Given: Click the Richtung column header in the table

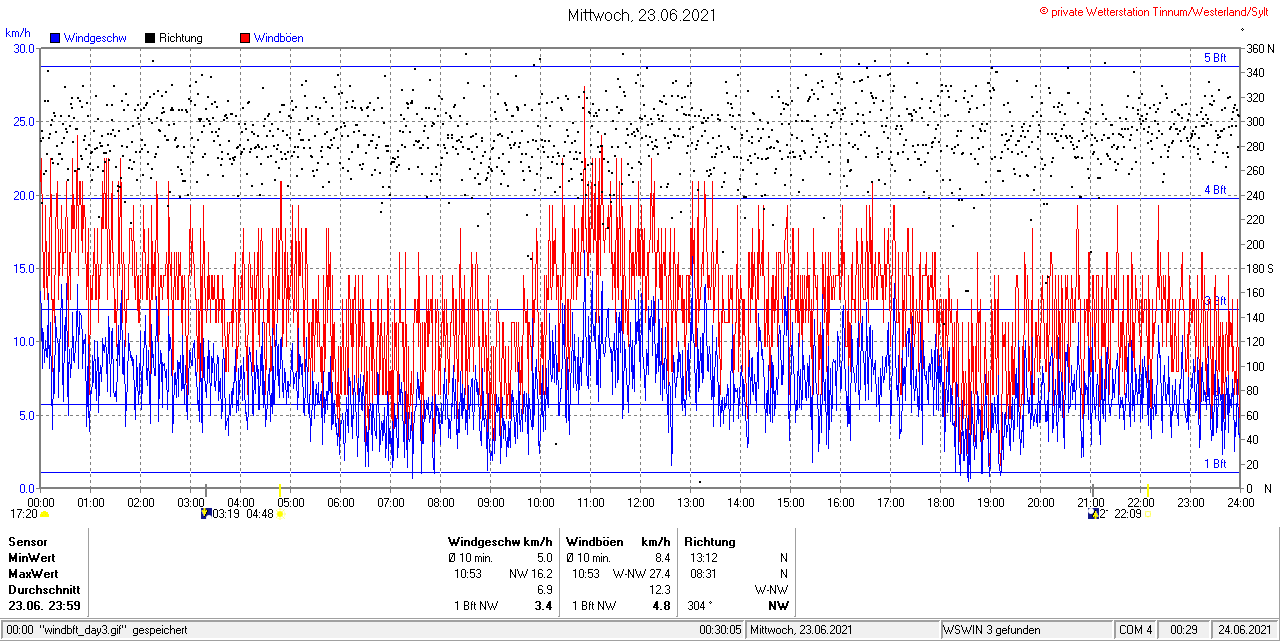Looking at the screenshot, I should click(710, 541).
